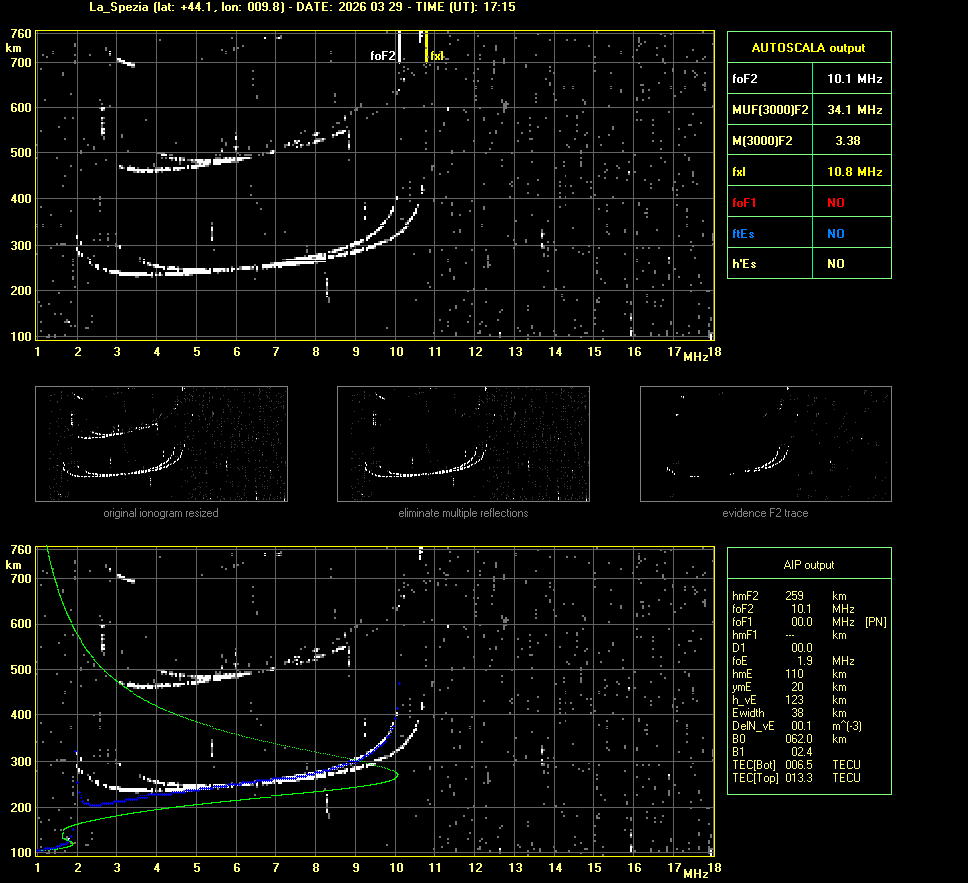Click the red foF1 label
Screen dimensions: 968x883
(745, 203)
